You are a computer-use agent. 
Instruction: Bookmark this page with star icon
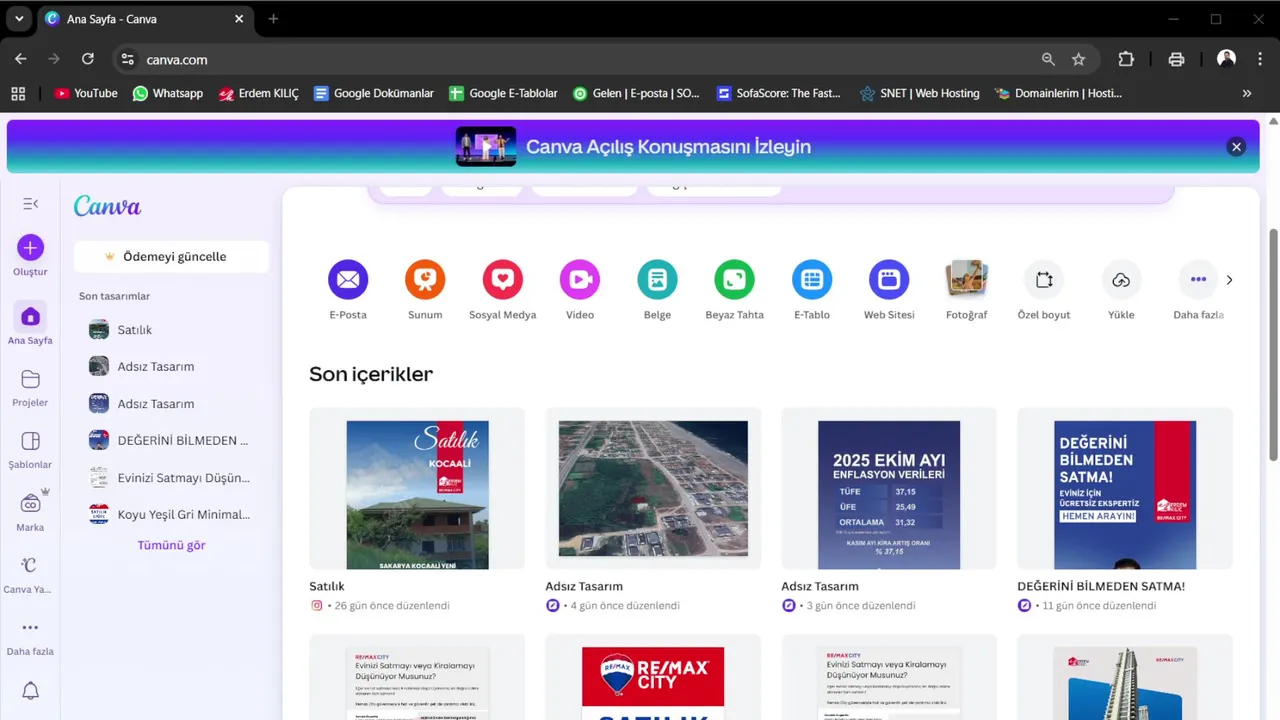pos(1078,59)
